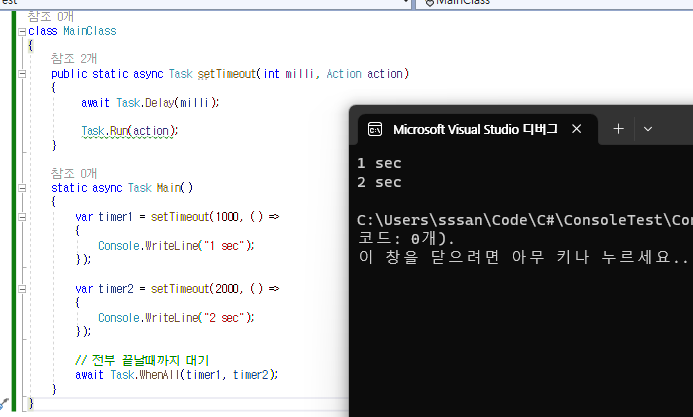Collapse the timer2 lambda block
Image resolution: width=693 pixels, height=417 pixels.
click(x=21, y=289)
